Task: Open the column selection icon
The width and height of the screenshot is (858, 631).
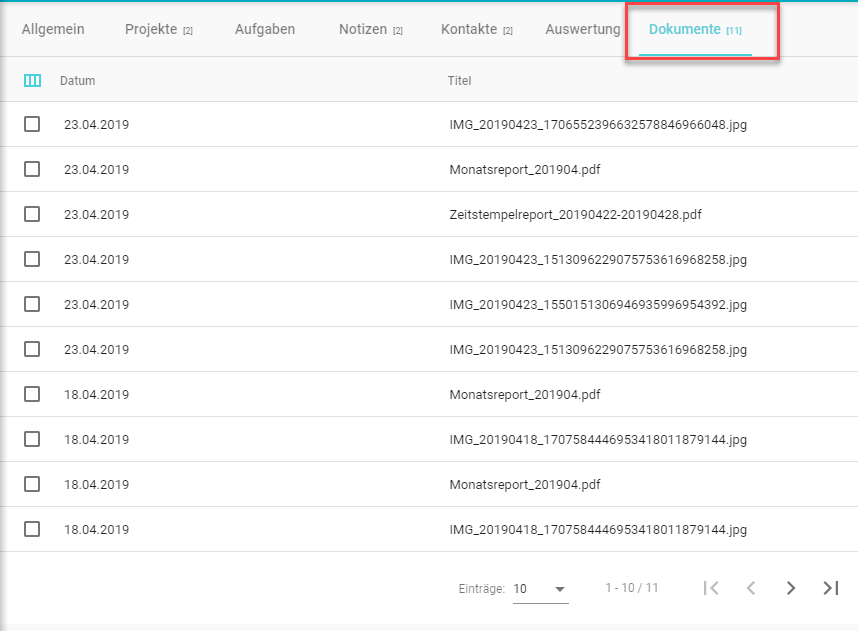Action: pos(32,81)
